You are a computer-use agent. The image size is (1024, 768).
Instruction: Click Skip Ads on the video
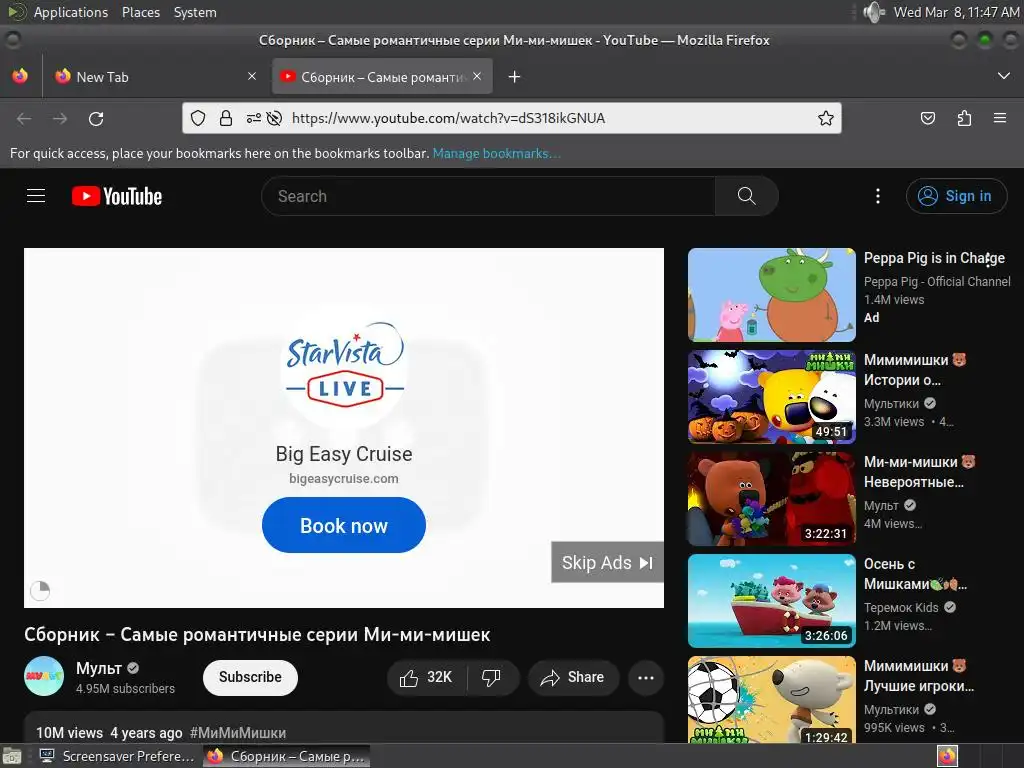coord(607,562)
